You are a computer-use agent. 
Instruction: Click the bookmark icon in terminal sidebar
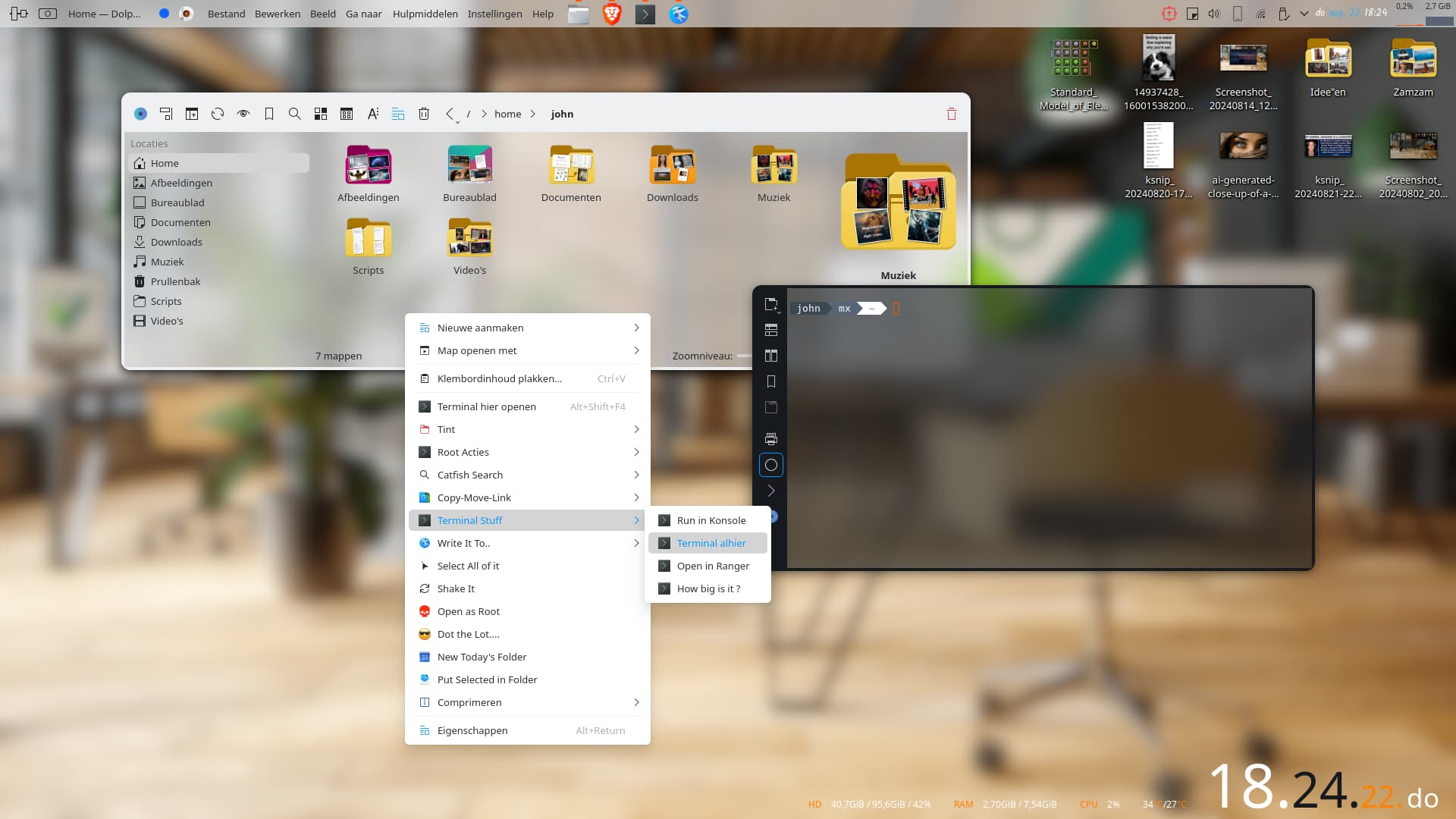coord(771,381)
